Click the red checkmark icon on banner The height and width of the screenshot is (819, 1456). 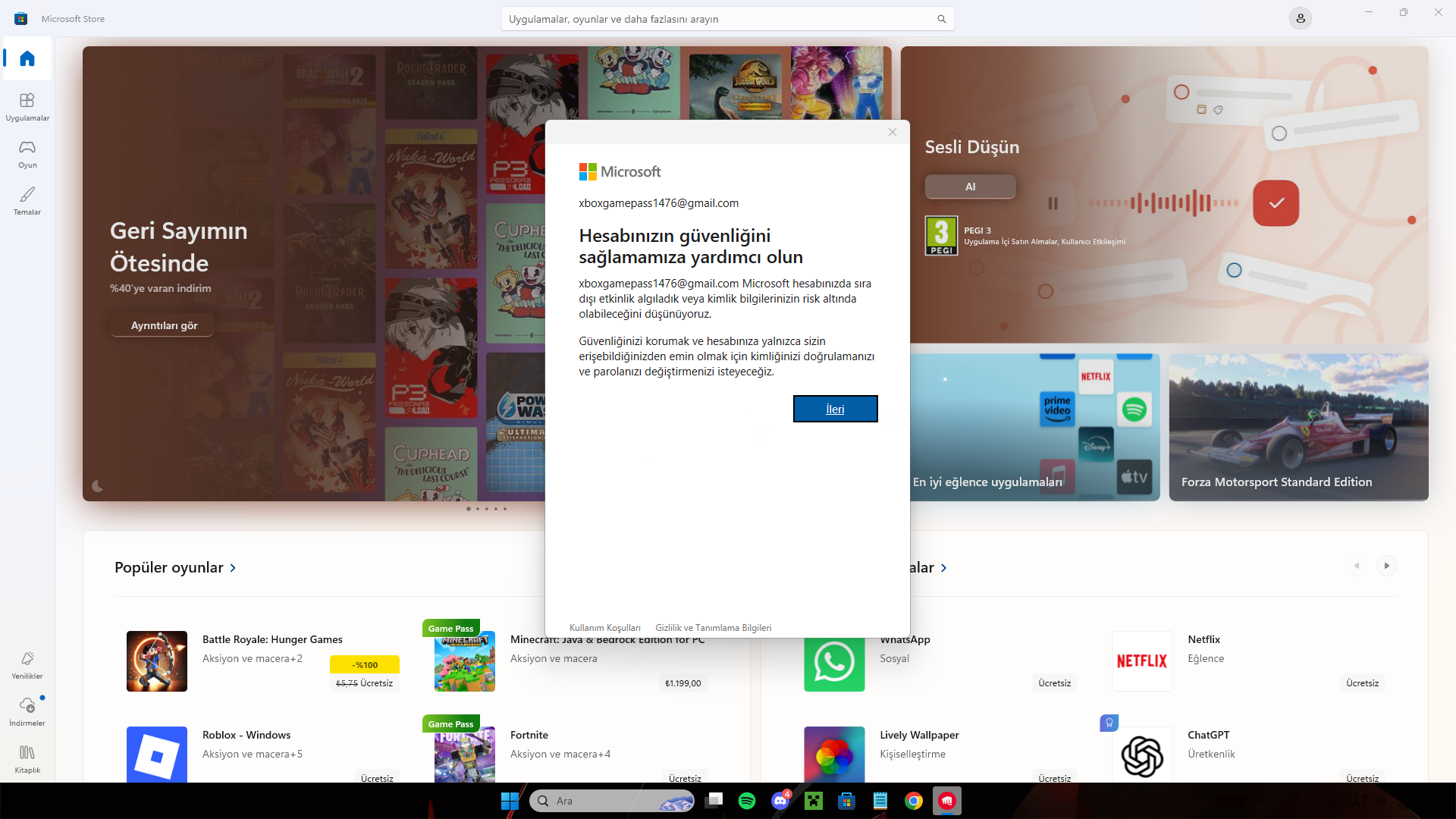click(x=1276, y=203)
